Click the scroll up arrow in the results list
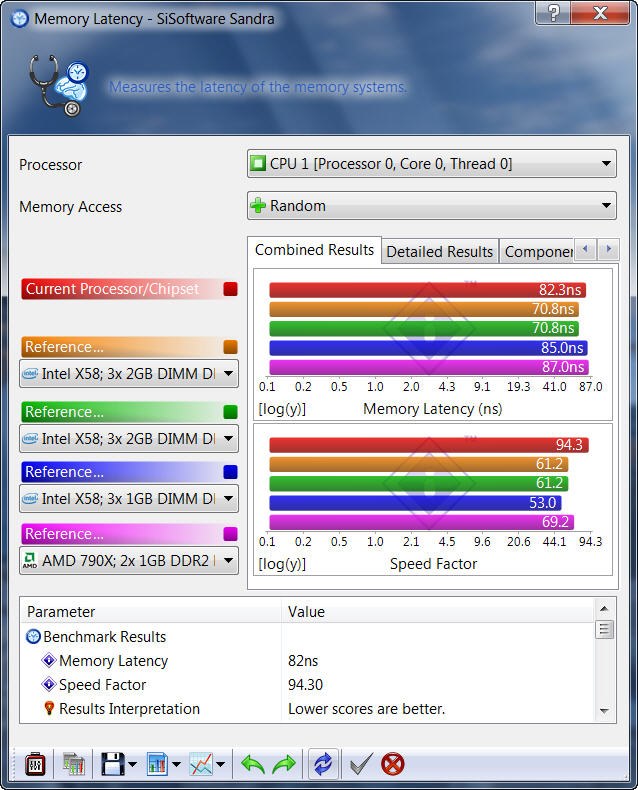638x790 pixels. point(604,609)
